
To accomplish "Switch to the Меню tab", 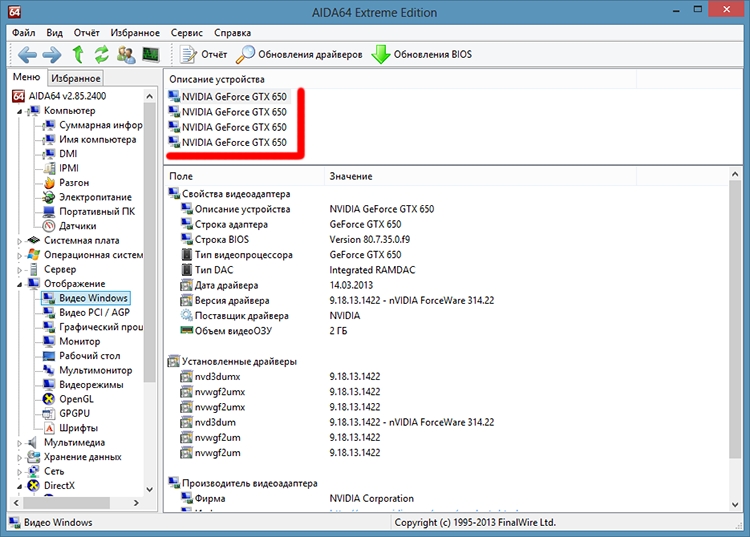I will tap(26, 77).
